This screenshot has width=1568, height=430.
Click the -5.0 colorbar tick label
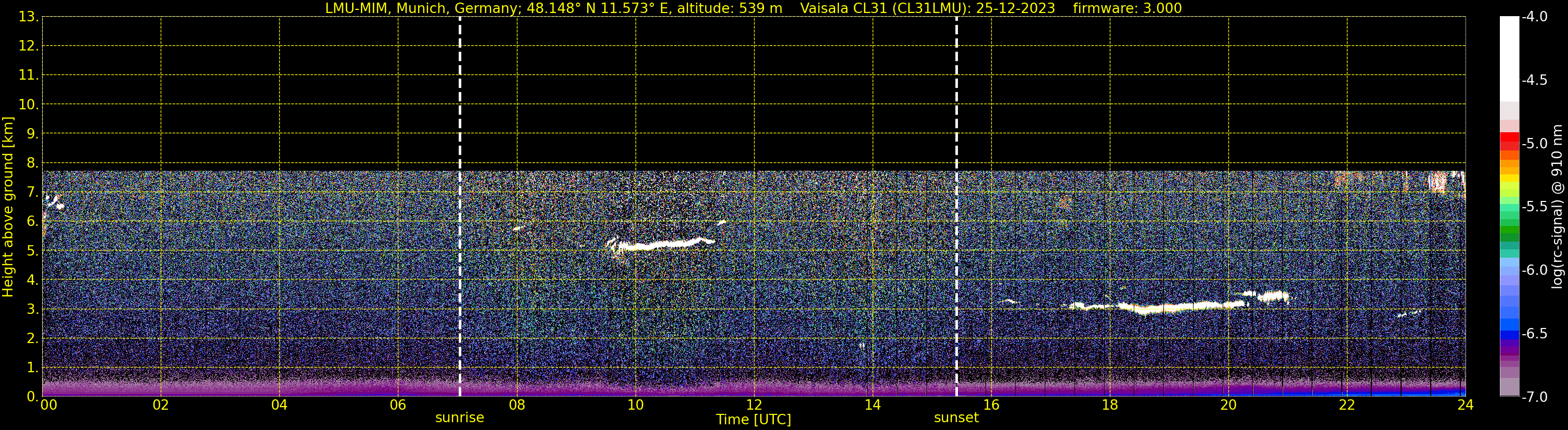tap(1535, 143)
